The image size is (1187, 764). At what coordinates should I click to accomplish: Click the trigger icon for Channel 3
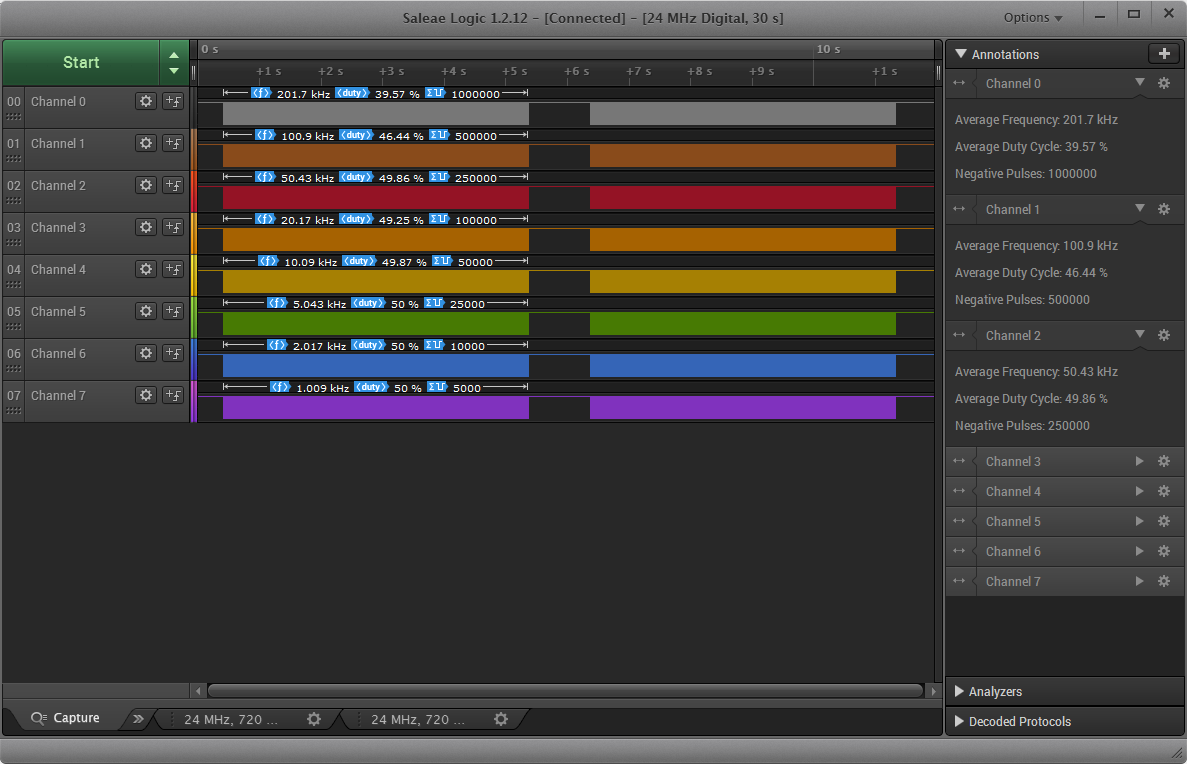tap(172, 227)
